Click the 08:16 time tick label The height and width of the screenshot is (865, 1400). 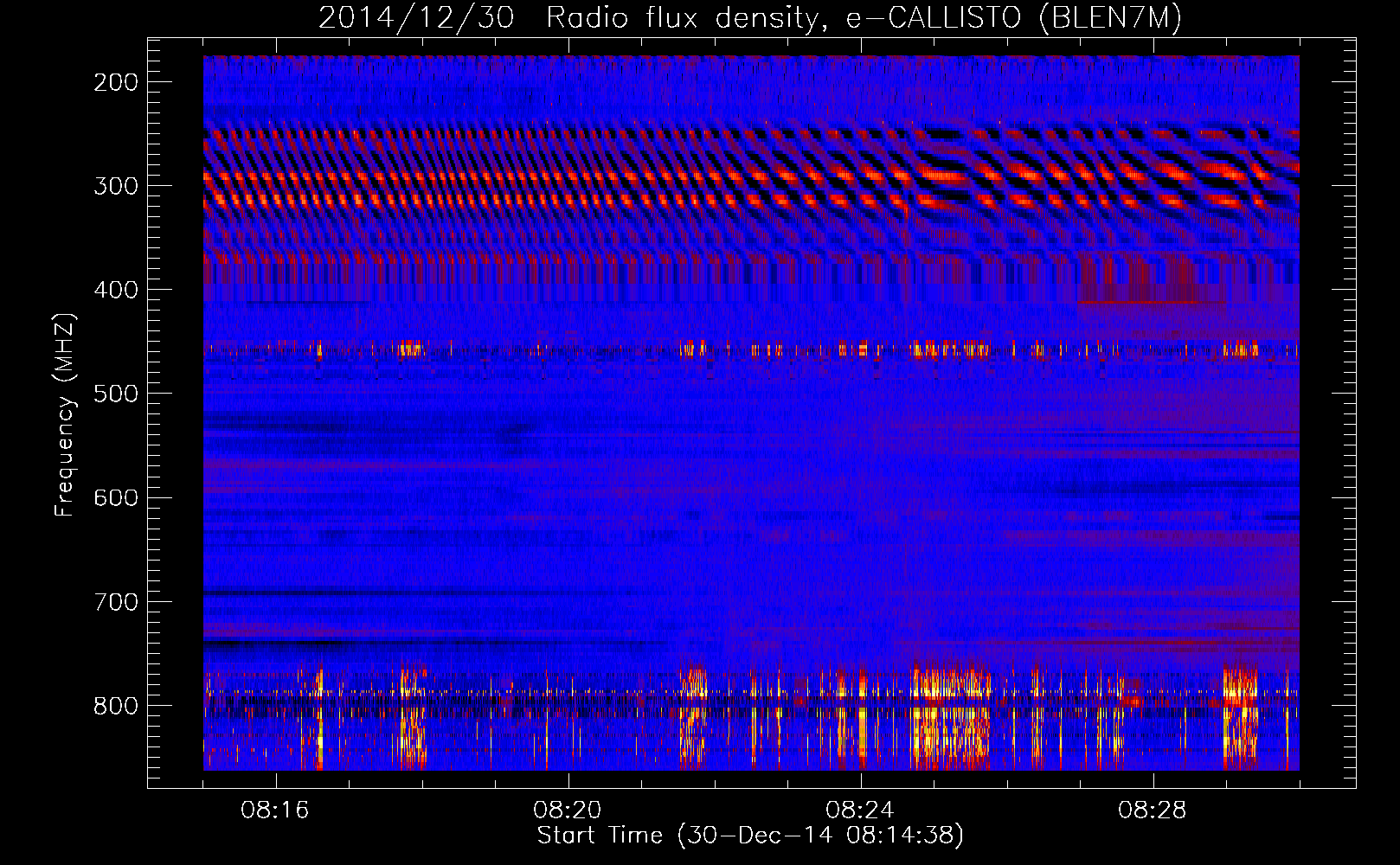click(x=275, y=811)
